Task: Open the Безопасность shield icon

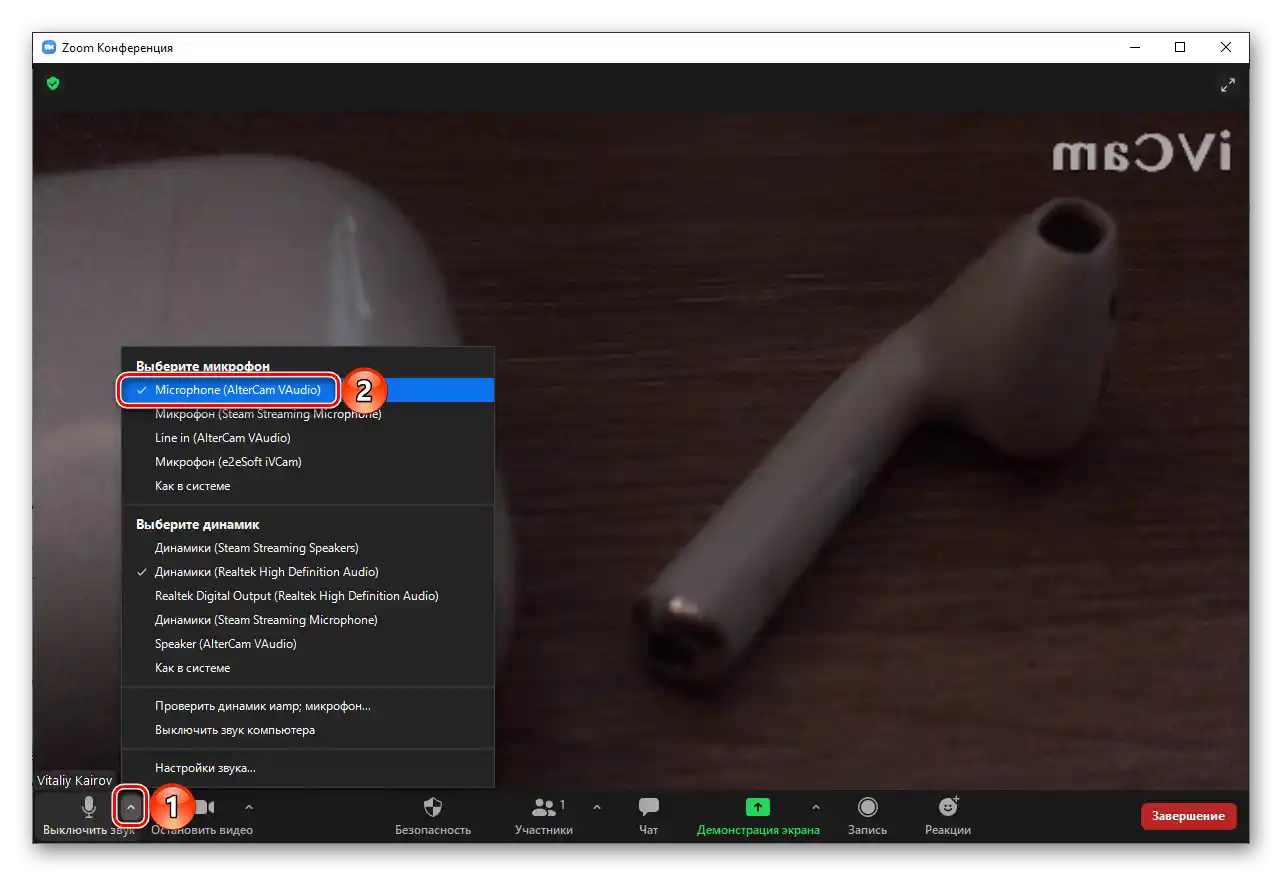Action: click(x=433, y=807)
